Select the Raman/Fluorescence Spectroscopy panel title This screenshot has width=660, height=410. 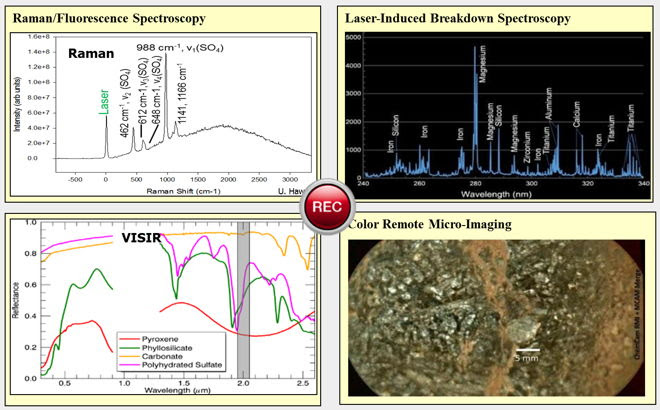click(108, 18)
